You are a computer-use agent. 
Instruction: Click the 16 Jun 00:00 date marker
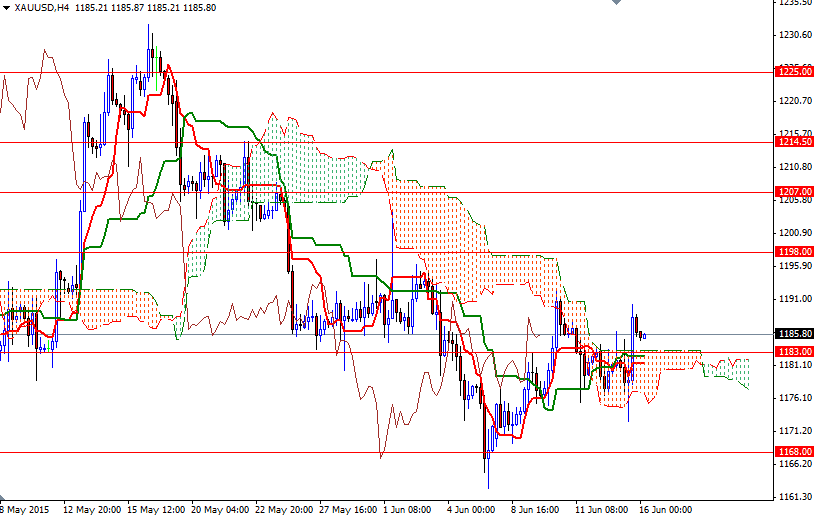pos(666,508)
